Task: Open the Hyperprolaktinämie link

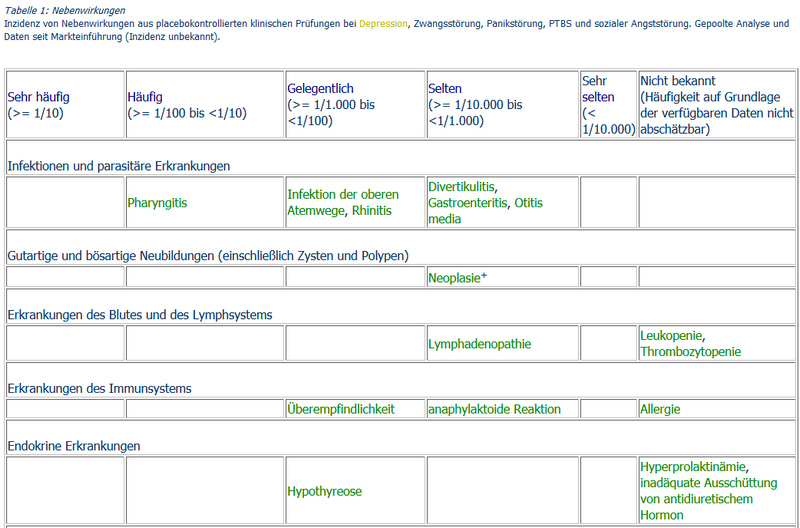Action: (x=694, y=467)
